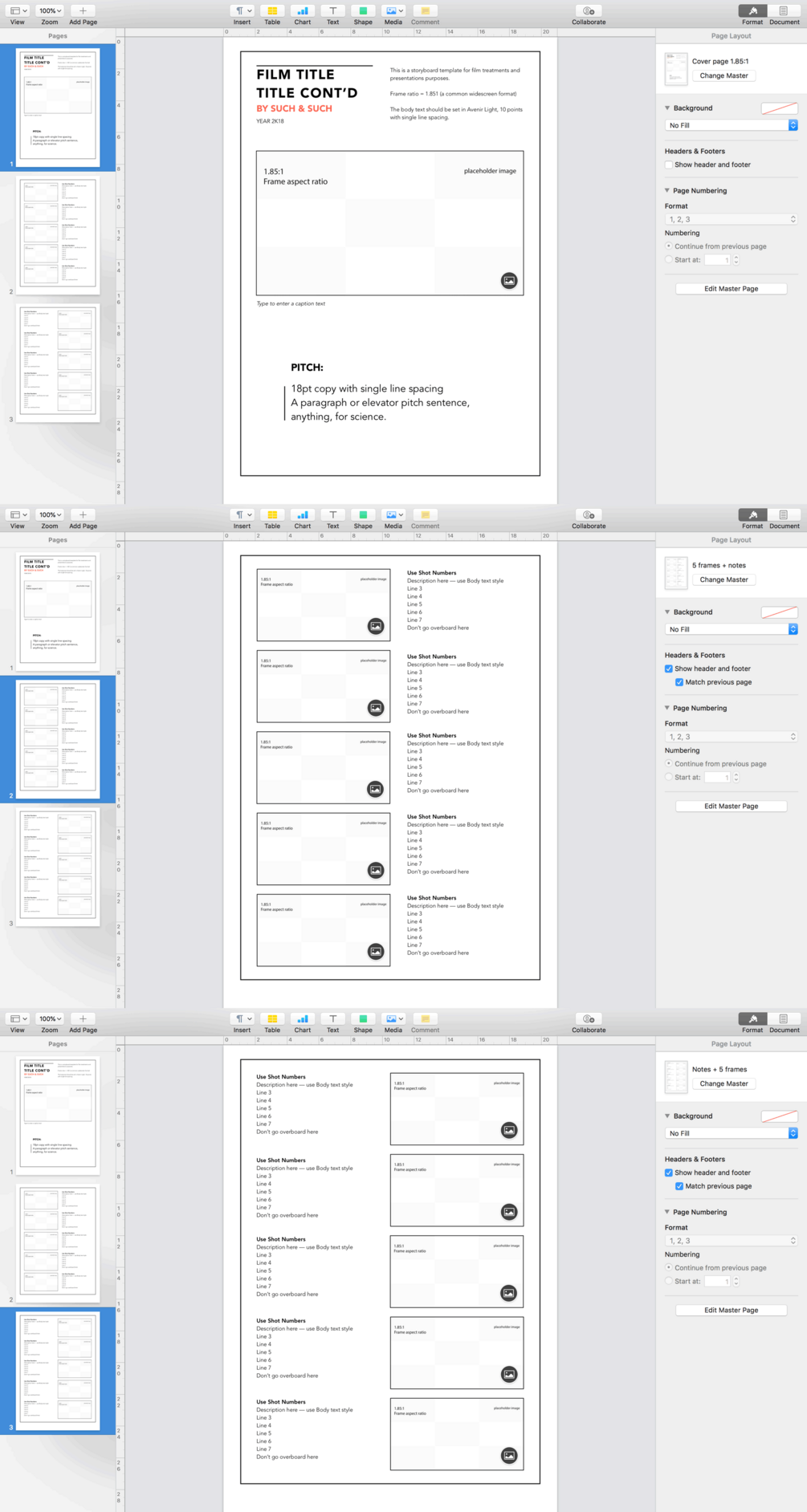This screenshot has width=807, height=1512.
Task: Click Change Master under Cover page 1.85:1
Action: (723, 75)
